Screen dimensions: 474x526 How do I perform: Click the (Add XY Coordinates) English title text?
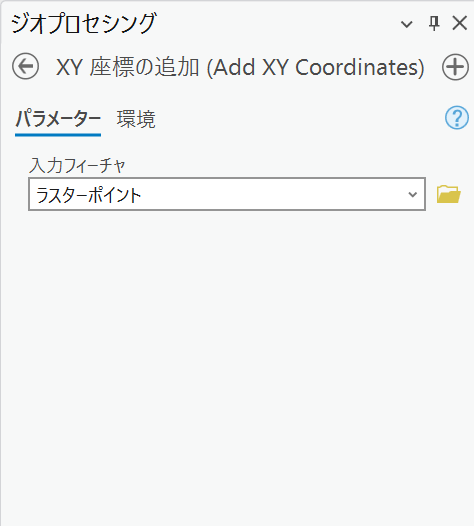coord(316,67)
